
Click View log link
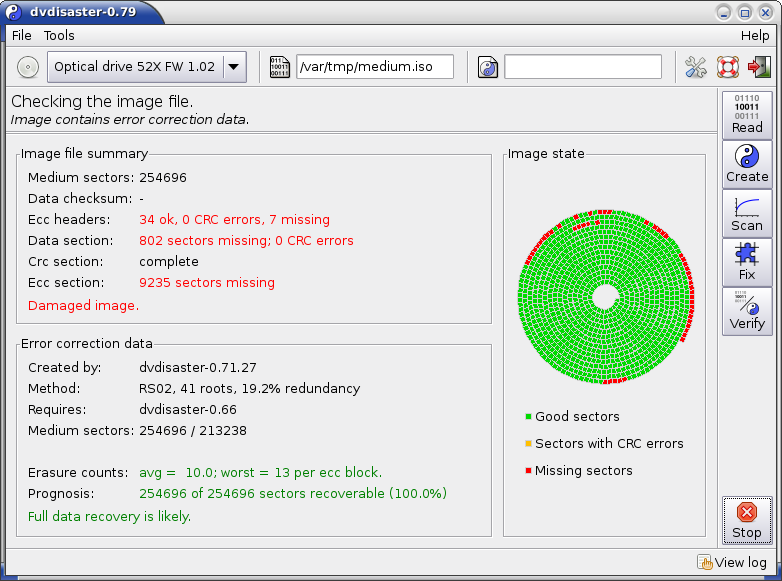(734, 562)
